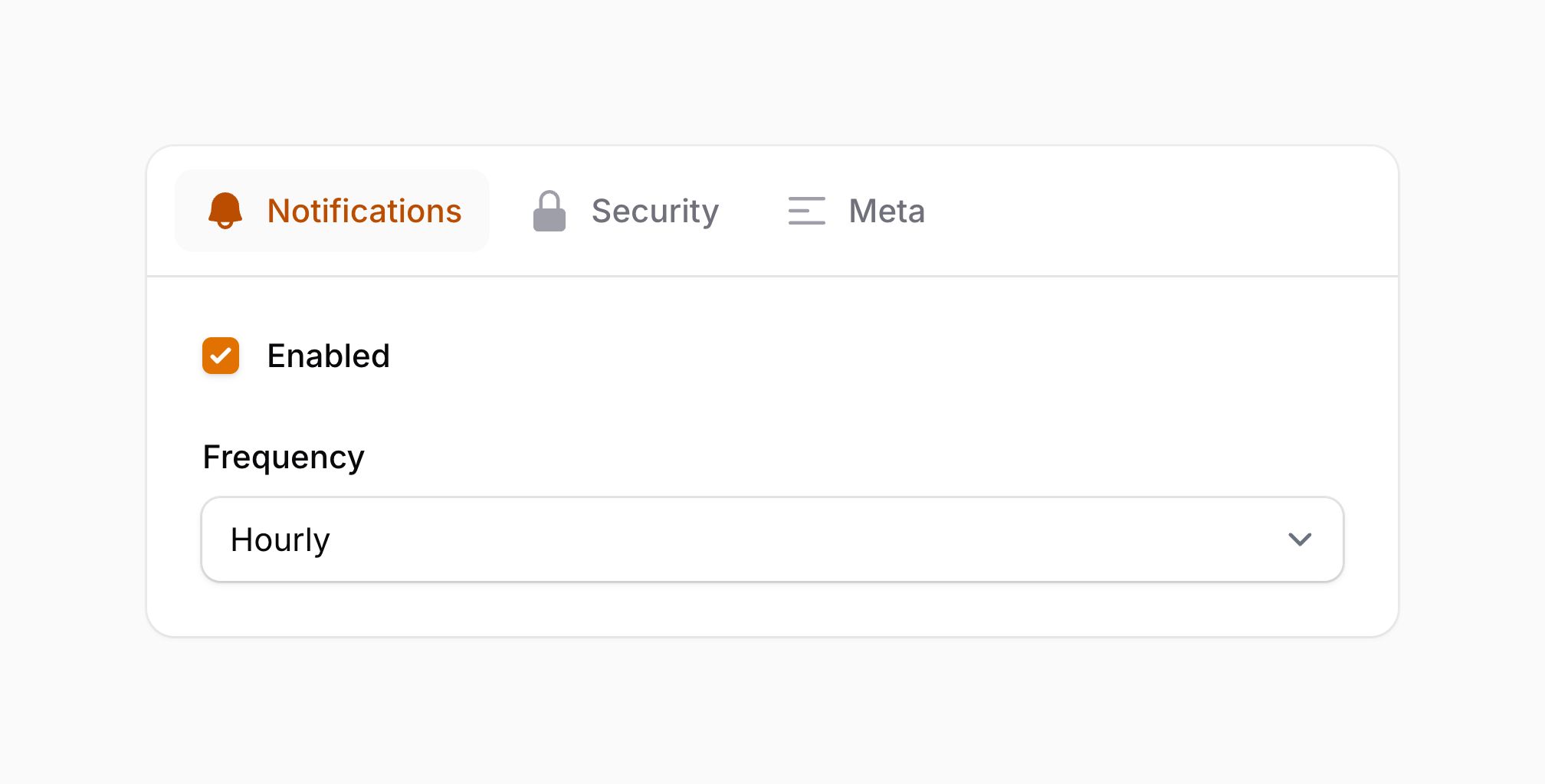Click the Enabled label text

coord(328,356)
